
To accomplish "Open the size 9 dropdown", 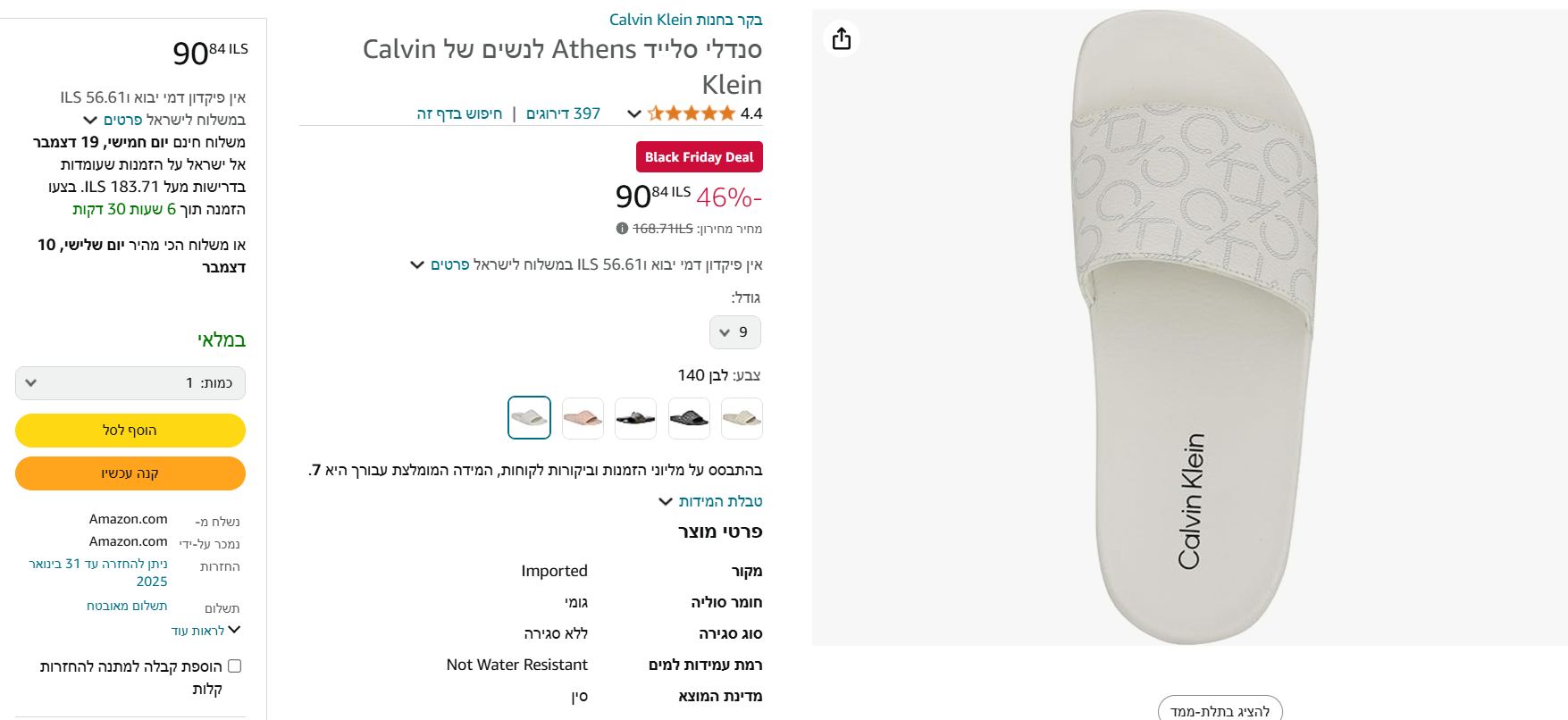I will [x=735, y=332].
